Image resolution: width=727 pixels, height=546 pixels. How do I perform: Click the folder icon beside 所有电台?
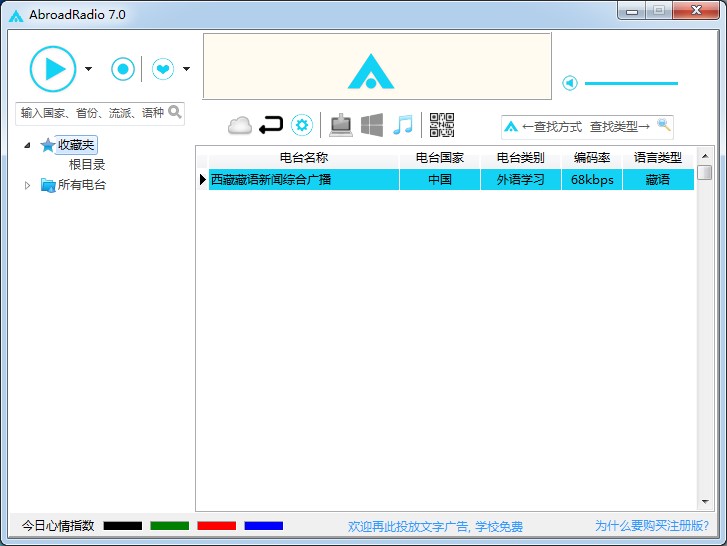48,185
